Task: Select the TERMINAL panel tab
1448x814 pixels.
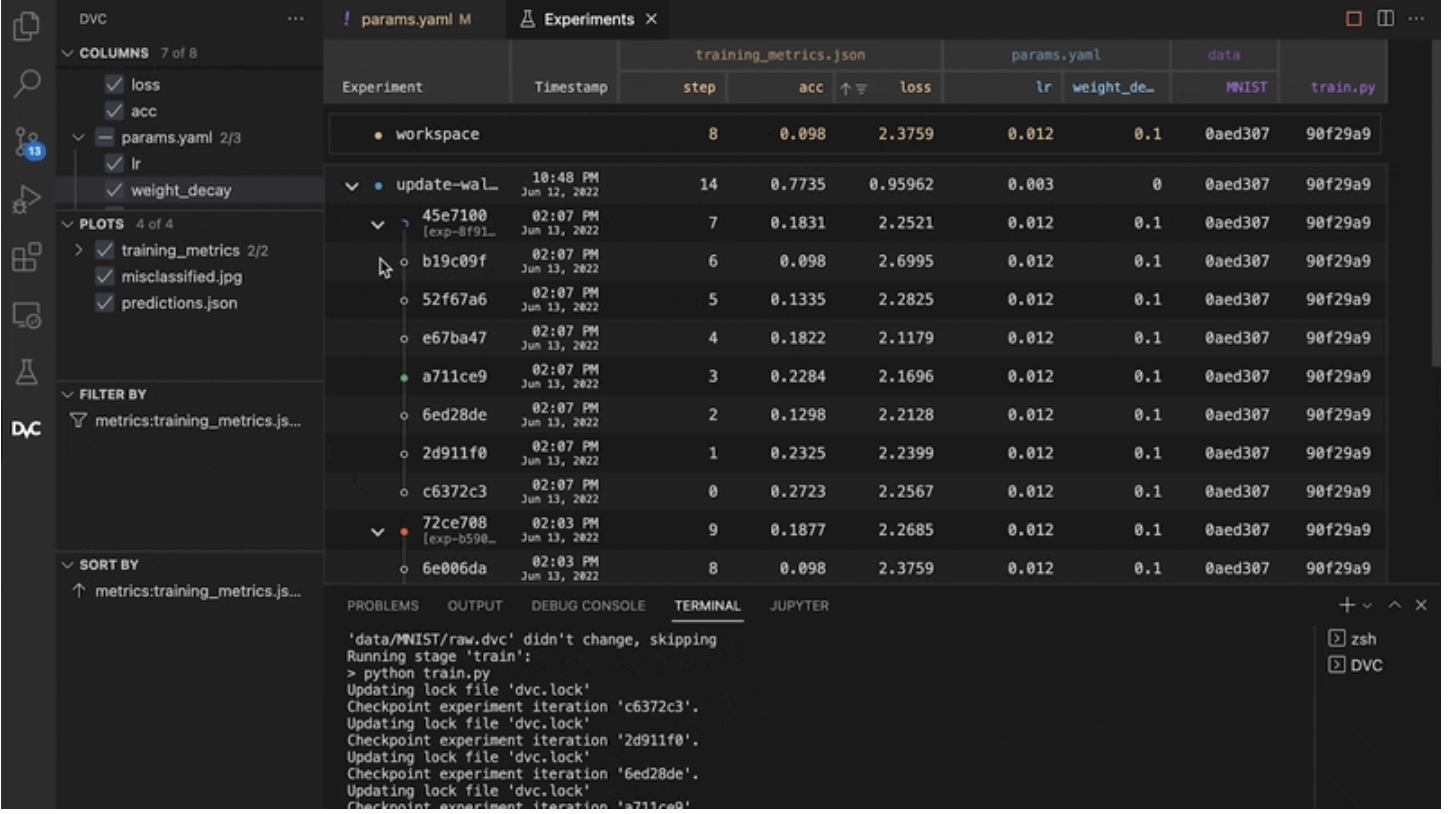Action: click(x=707, y=605)
